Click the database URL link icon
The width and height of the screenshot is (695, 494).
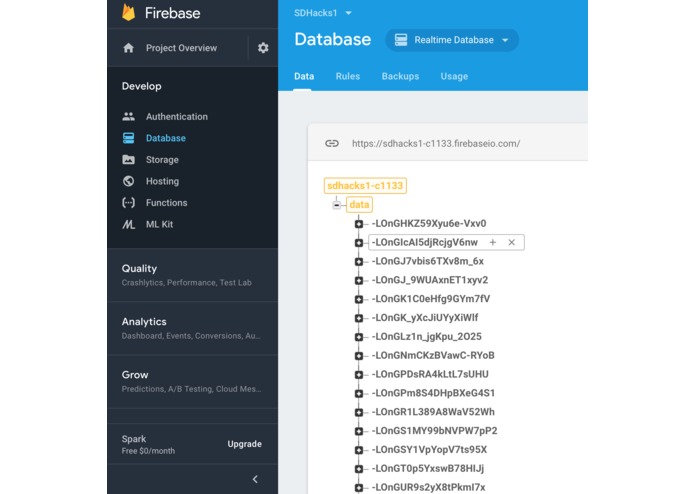click(x=332, y=144)
